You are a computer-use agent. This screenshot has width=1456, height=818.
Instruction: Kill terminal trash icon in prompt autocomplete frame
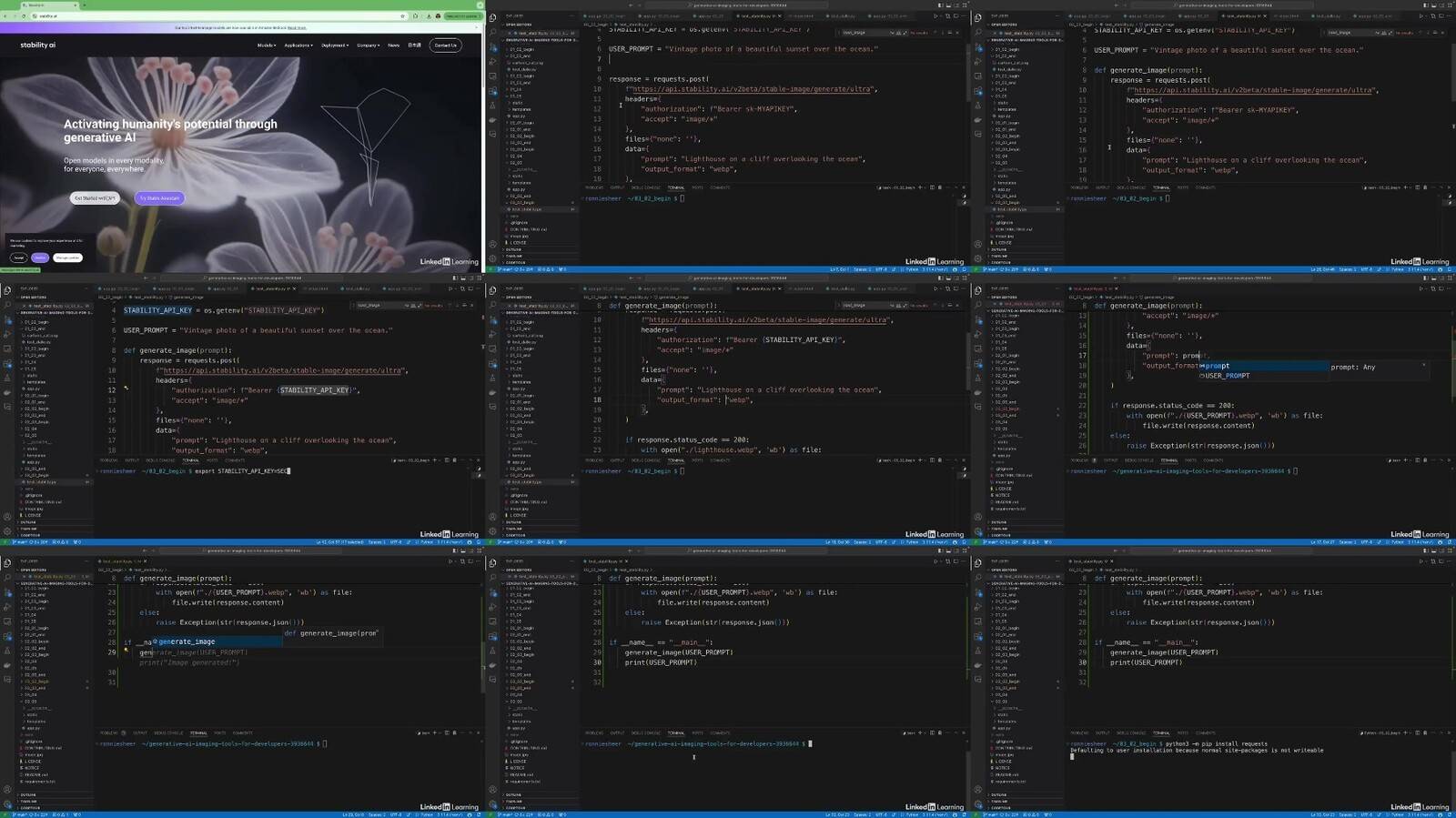click(x=1425, y=459)
